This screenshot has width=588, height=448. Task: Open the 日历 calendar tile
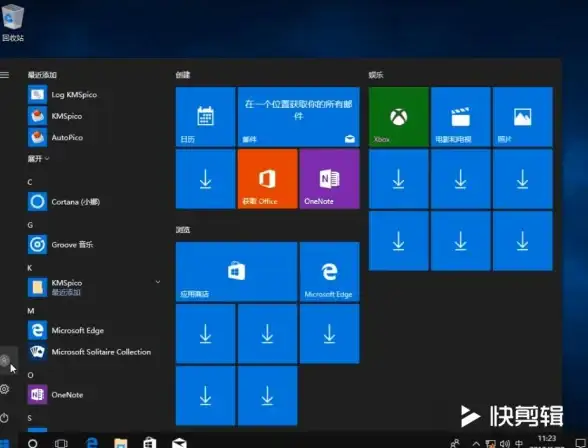(206, 117)
